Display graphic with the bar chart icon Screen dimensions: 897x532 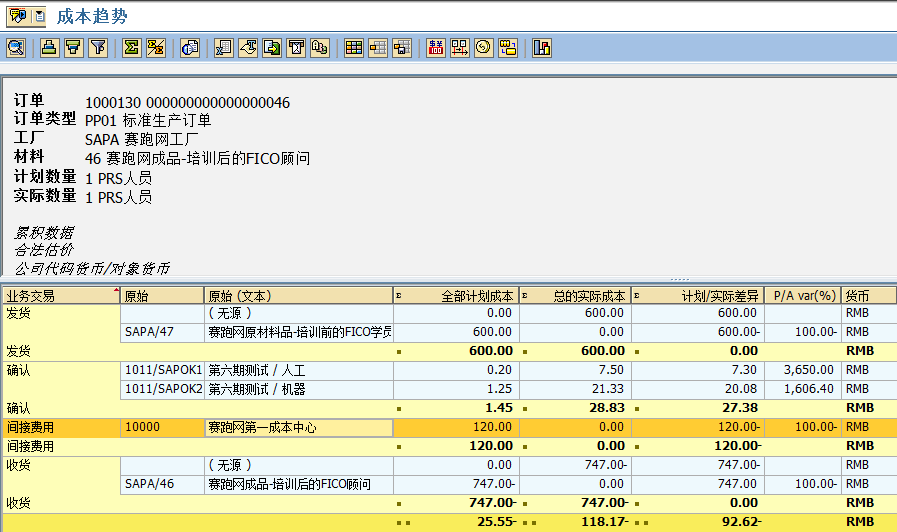point(541,47)
